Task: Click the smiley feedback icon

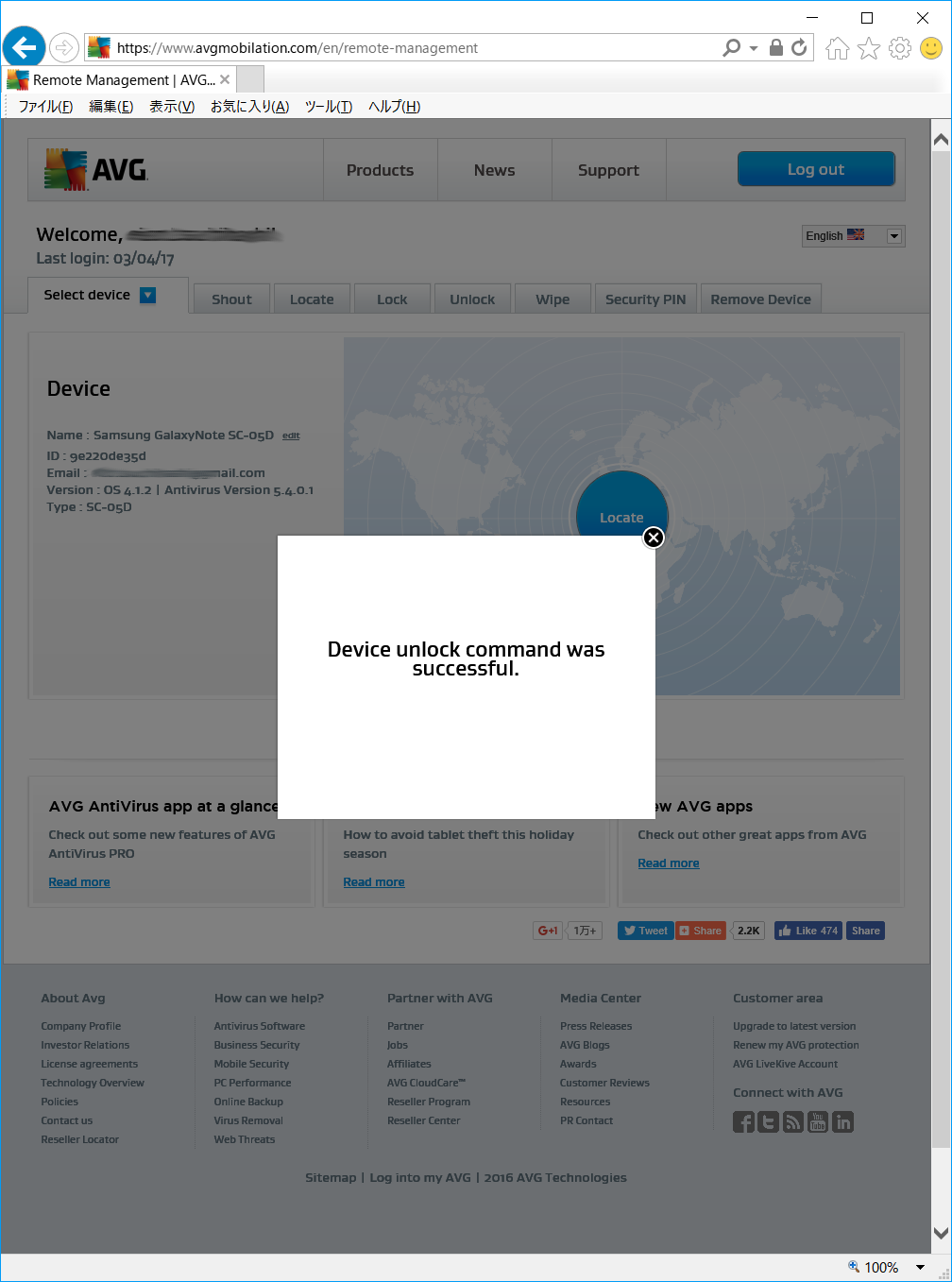Action: tap(931, 48)
